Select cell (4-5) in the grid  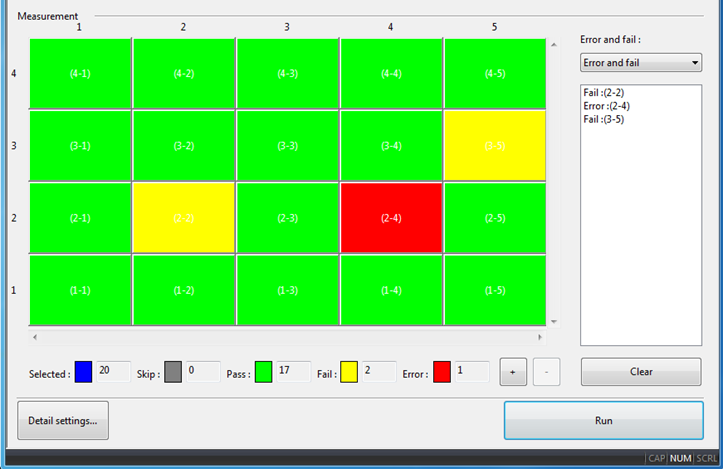495,73
